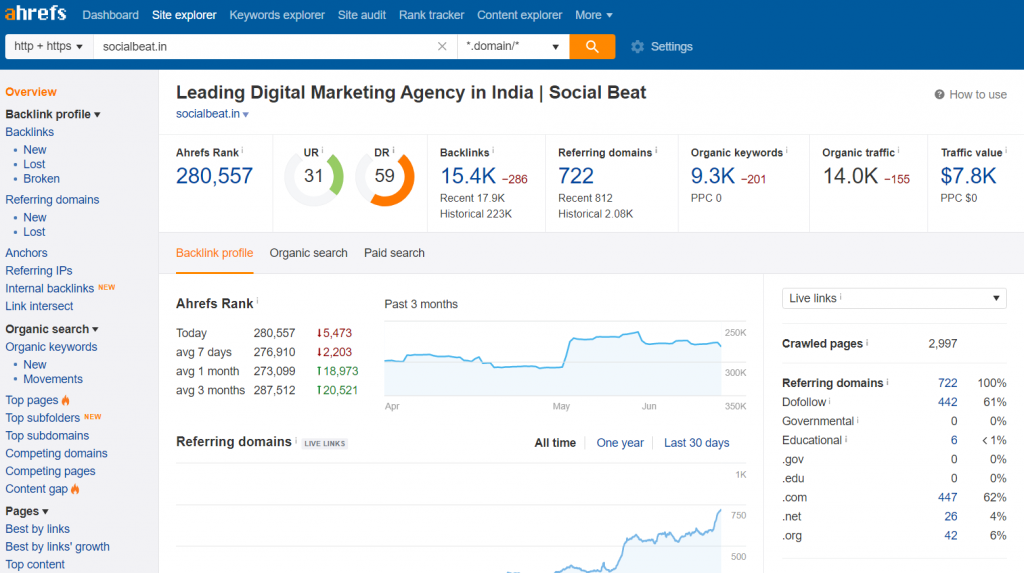Open Internal backlinks in the sidebar
Image resolution: width=1024 pixels, height=573 pixels.
tap(50, 288)
